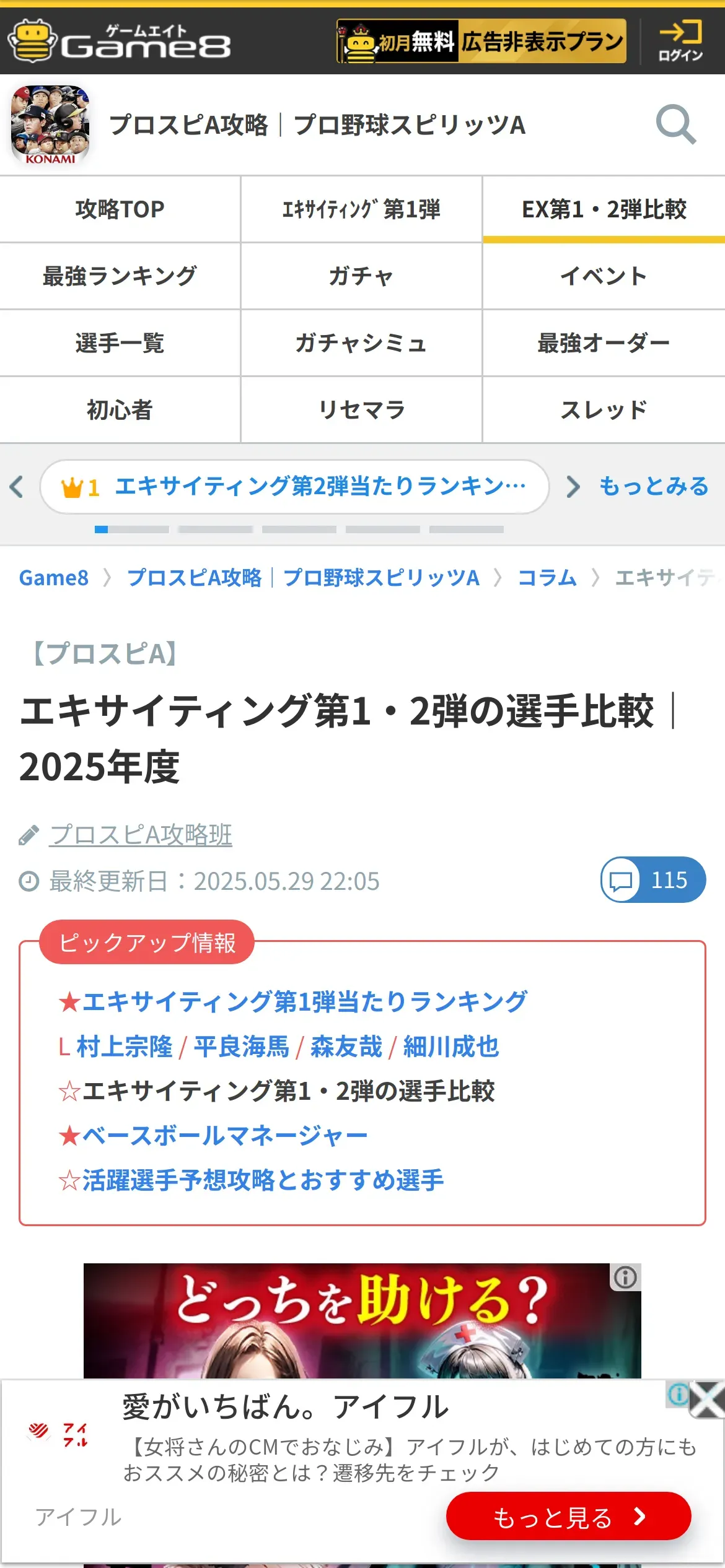Click the ad info icon on banner
The width and height of the screenshot is (725, 1568).
[x=625, y=1277]
